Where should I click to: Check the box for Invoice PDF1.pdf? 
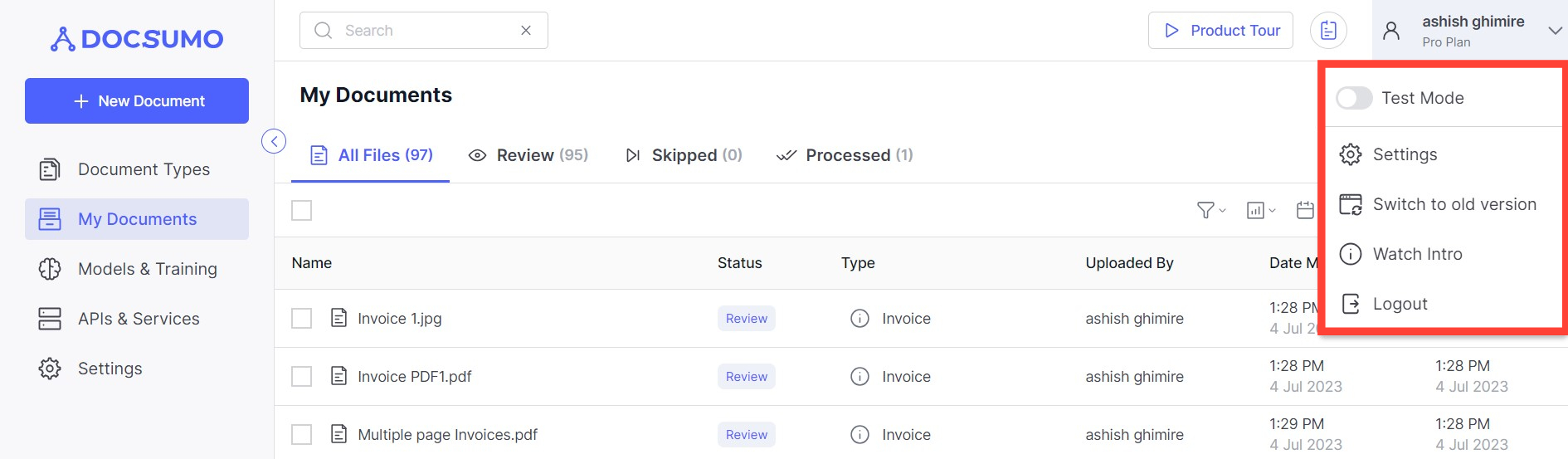click(302, 377)
